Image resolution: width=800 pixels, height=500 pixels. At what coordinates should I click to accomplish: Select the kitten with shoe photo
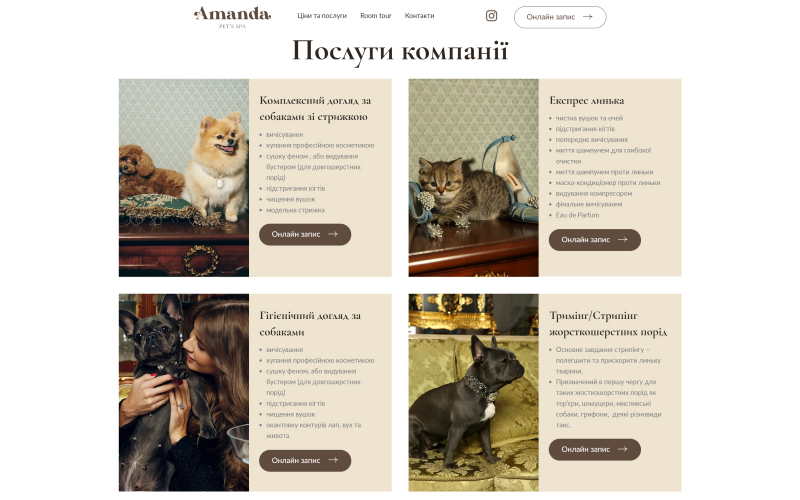click(x=473, y=178)
